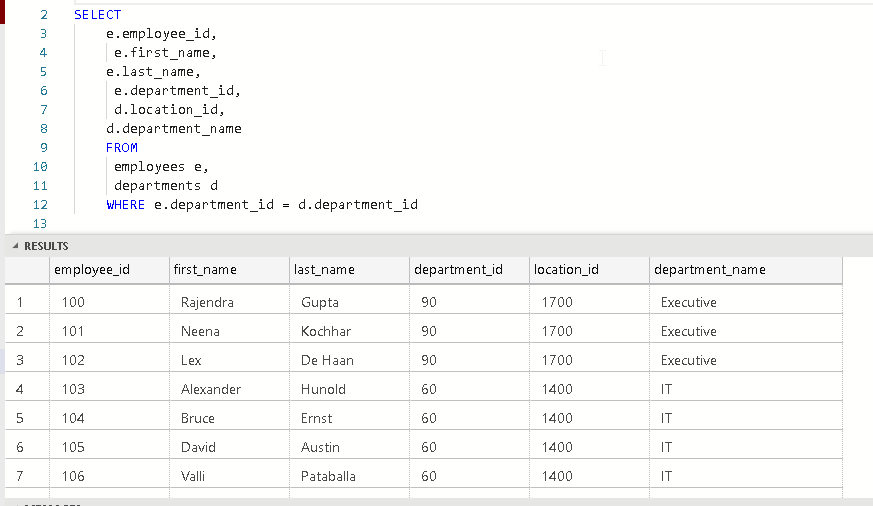
Task: Select result row number 7
Action: click(21, 476)
